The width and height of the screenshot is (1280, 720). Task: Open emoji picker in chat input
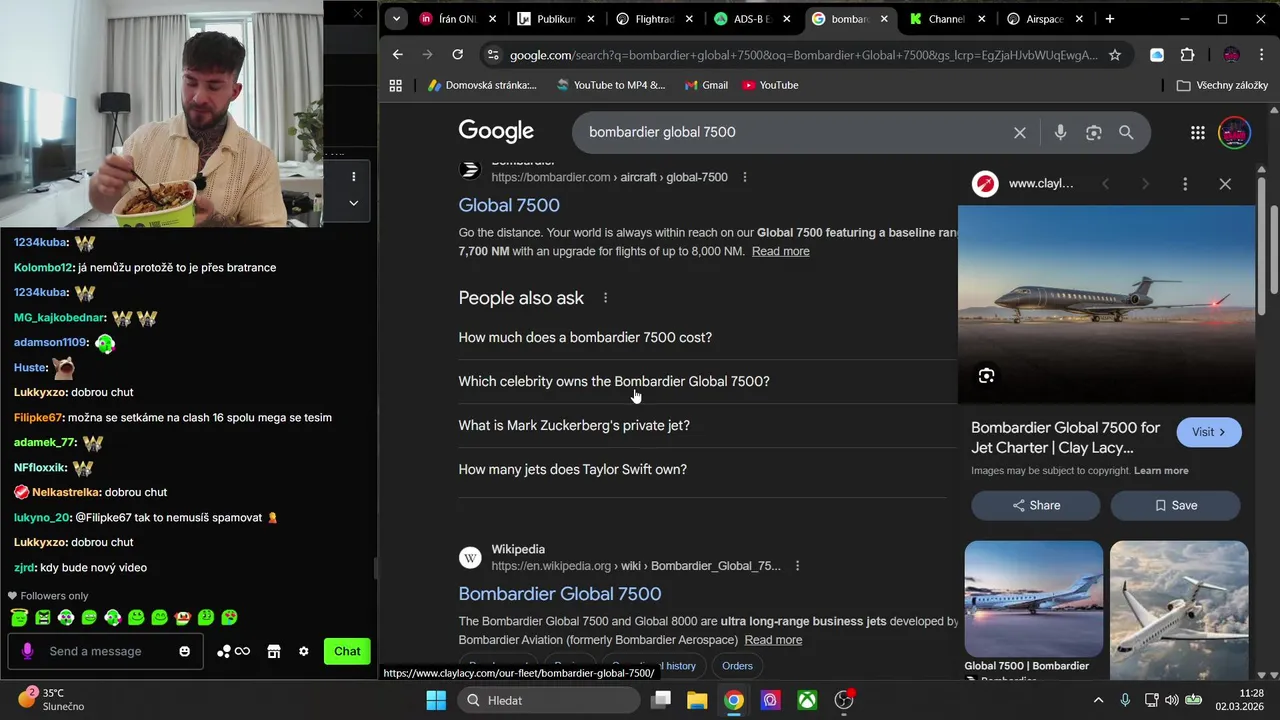click(185, 651)
